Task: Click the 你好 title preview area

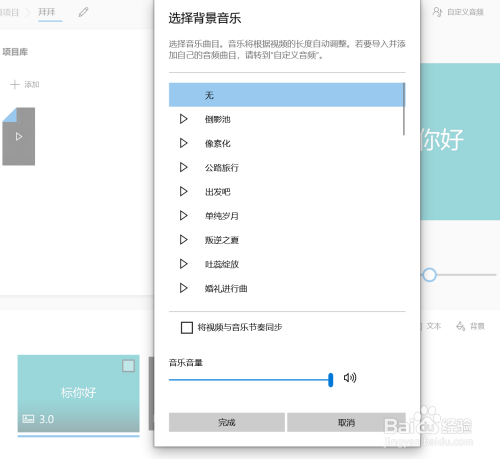Action: coord(460,141)
